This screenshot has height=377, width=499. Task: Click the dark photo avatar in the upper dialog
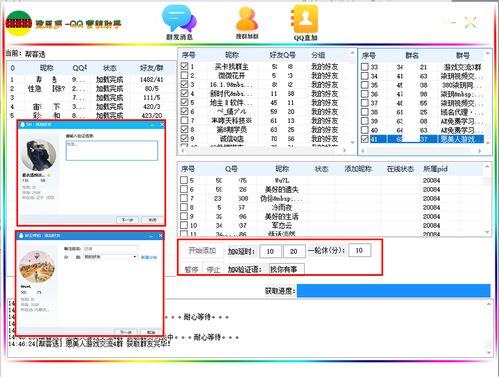click(x=39, y=155)
